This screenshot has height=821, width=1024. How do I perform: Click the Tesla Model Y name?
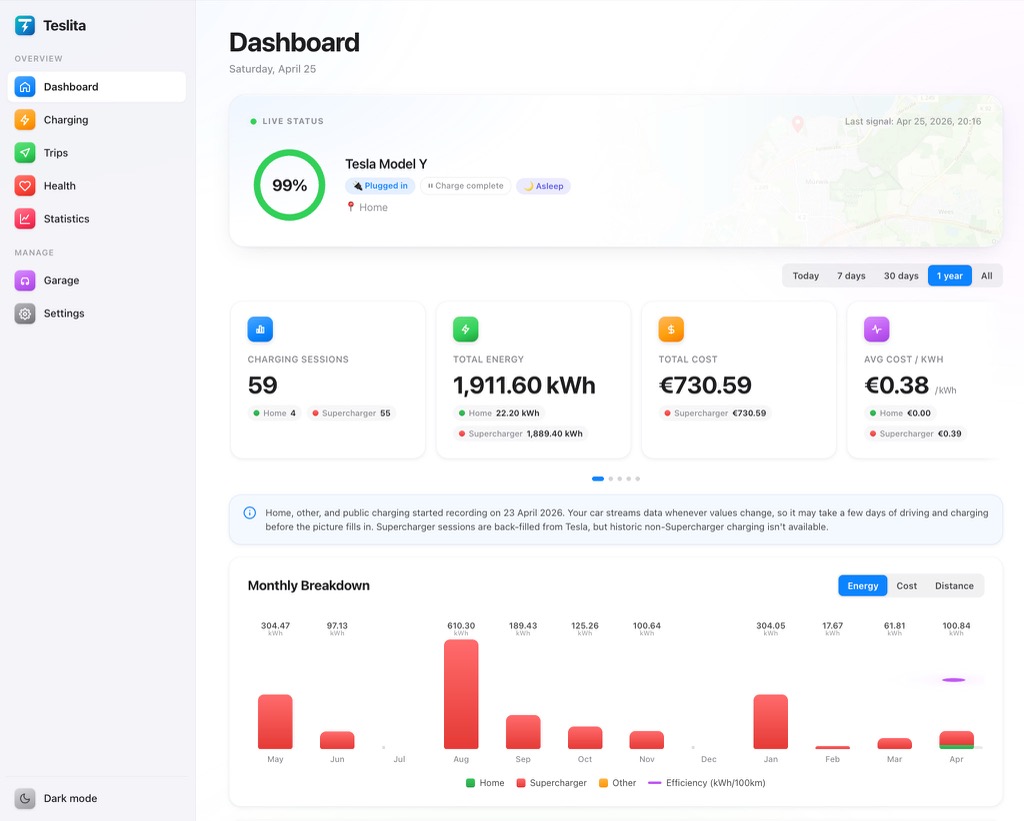coord(386,164)
